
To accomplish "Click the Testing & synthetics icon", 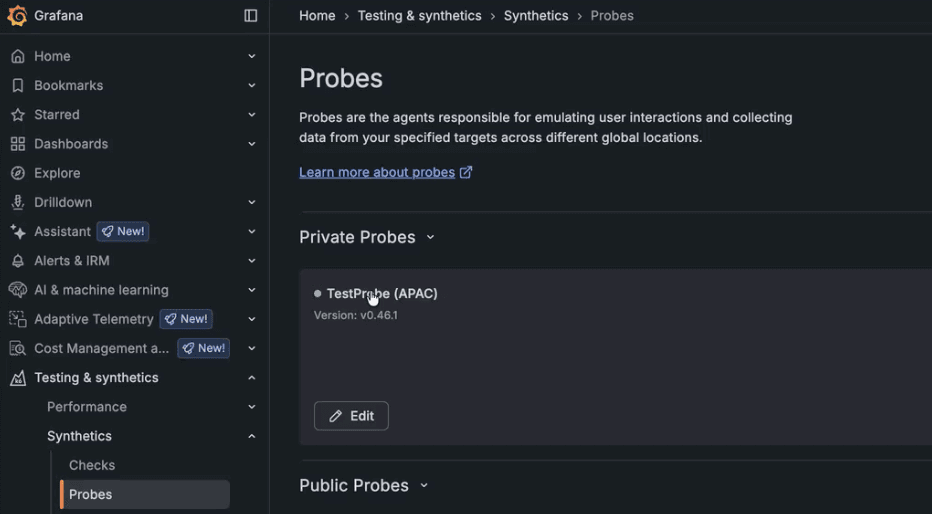I will (18, 378).
